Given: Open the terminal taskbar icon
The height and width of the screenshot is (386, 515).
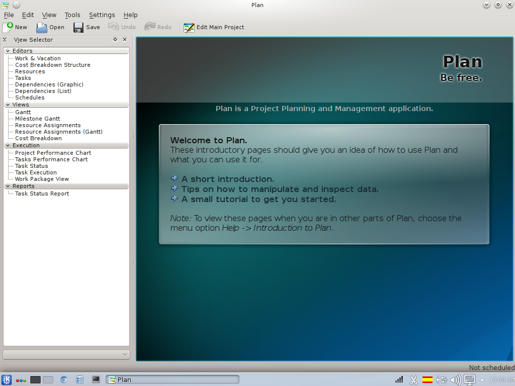Looking at the screenshot, I should [x=96, y=379].
